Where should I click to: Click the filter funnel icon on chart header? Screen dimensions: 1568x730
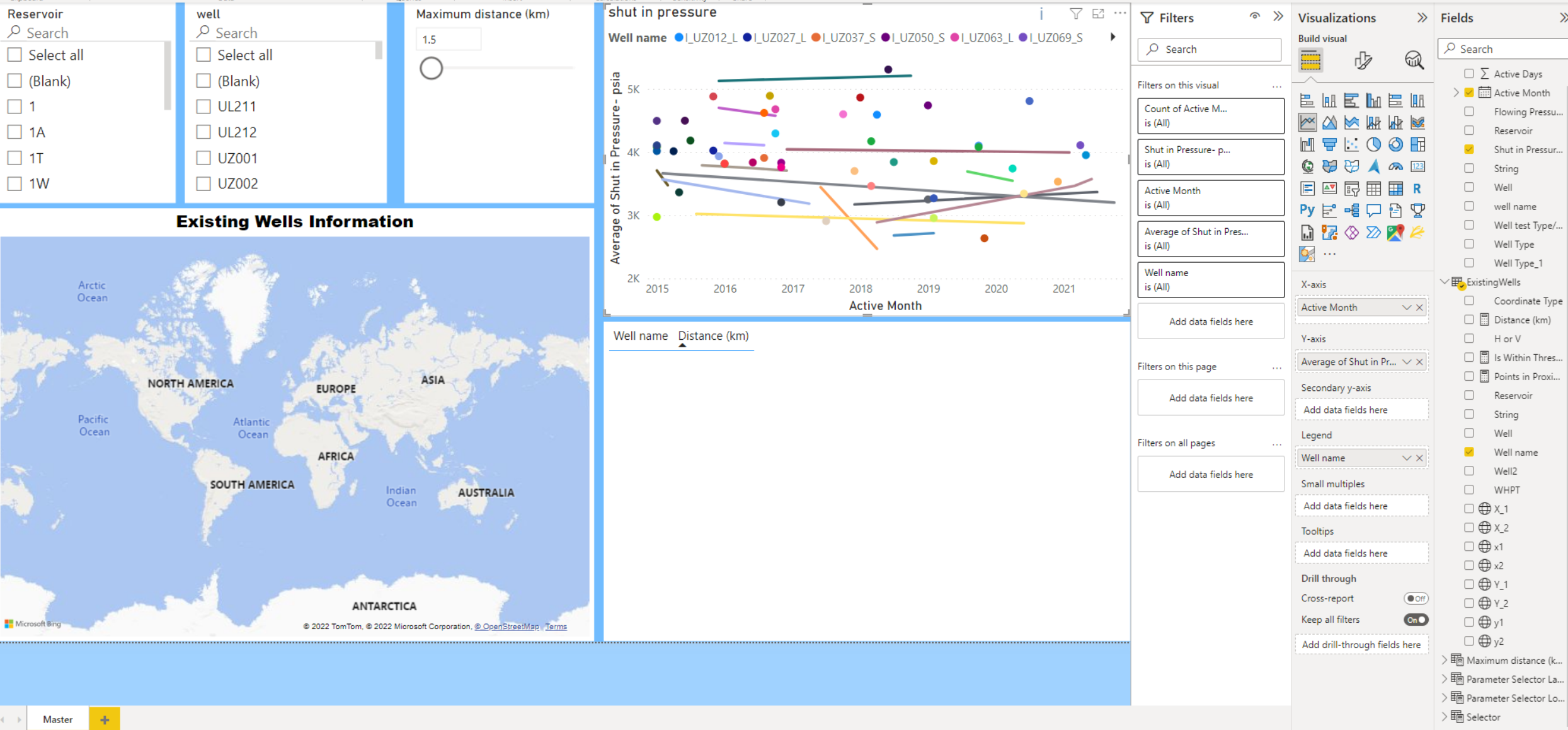coord(1075,14)
